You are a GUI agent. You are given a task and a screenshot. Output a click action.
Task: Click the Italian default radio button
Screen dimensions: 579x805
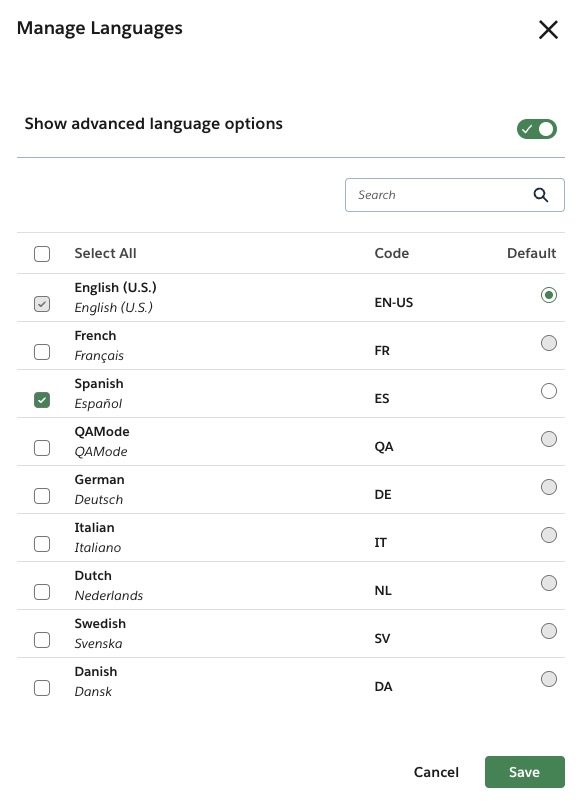(x=549, y=535)
